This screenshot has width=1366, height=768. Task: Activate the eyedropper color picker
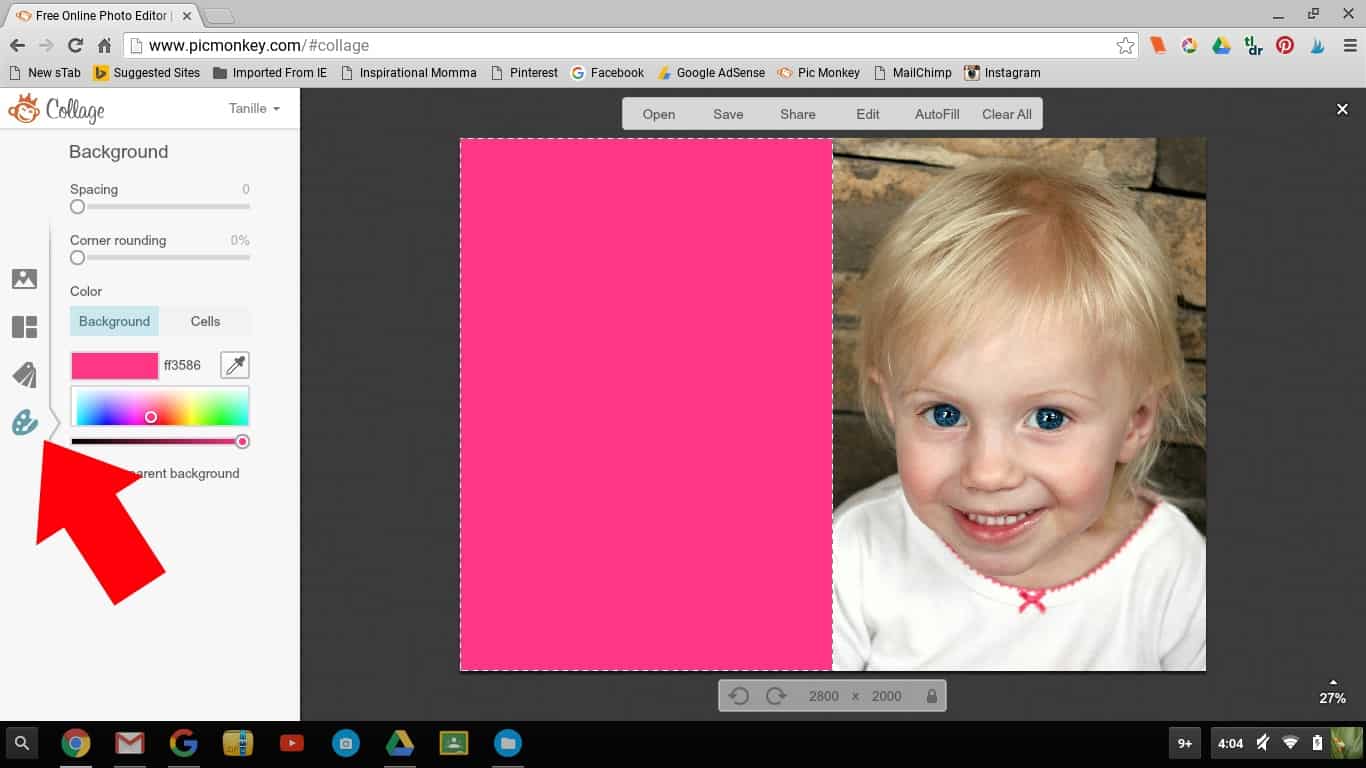tap(235, 365)
